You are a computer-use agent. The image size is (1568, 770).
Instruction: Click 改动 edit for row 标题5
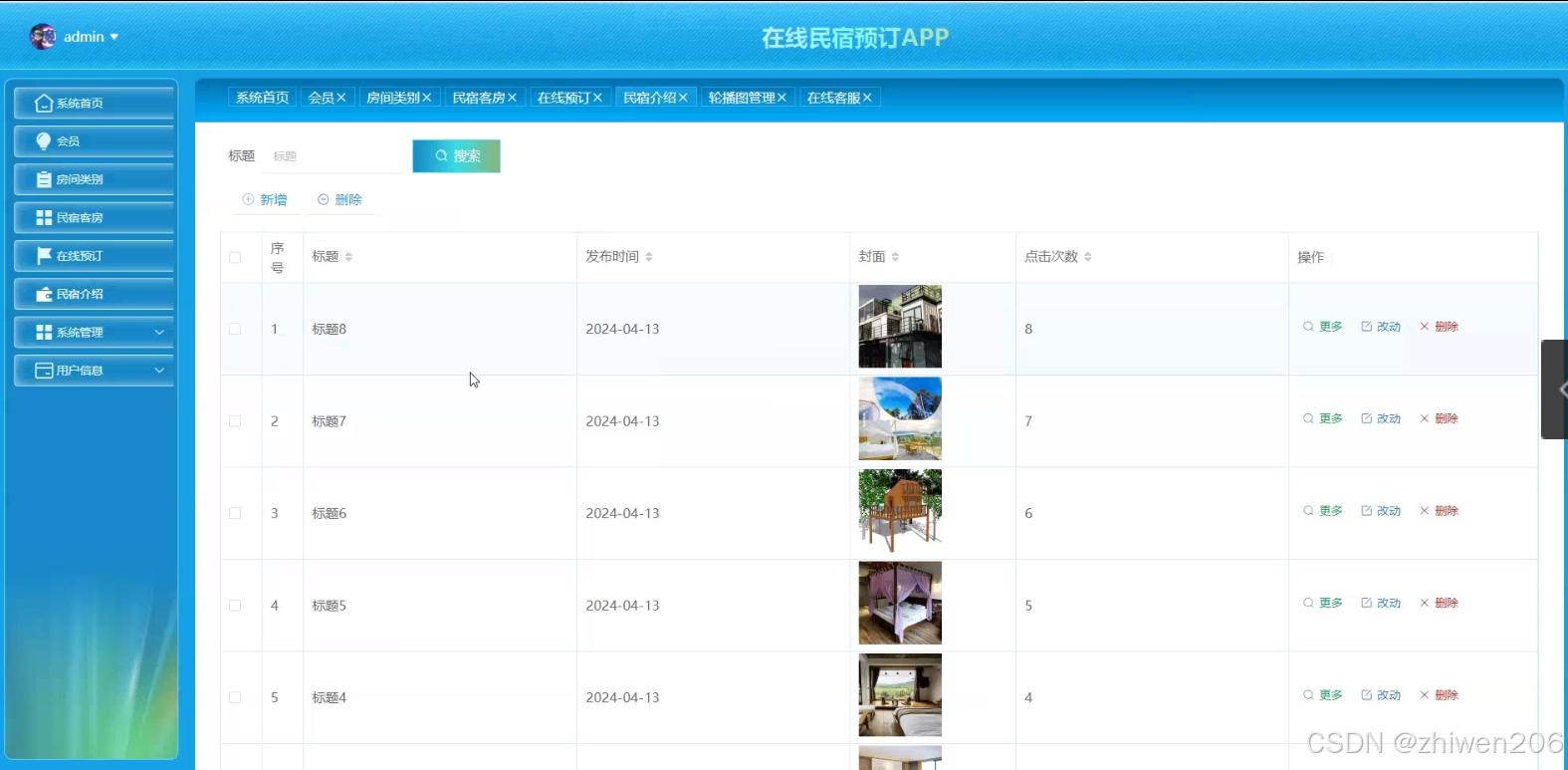[x=1381, y=603]
